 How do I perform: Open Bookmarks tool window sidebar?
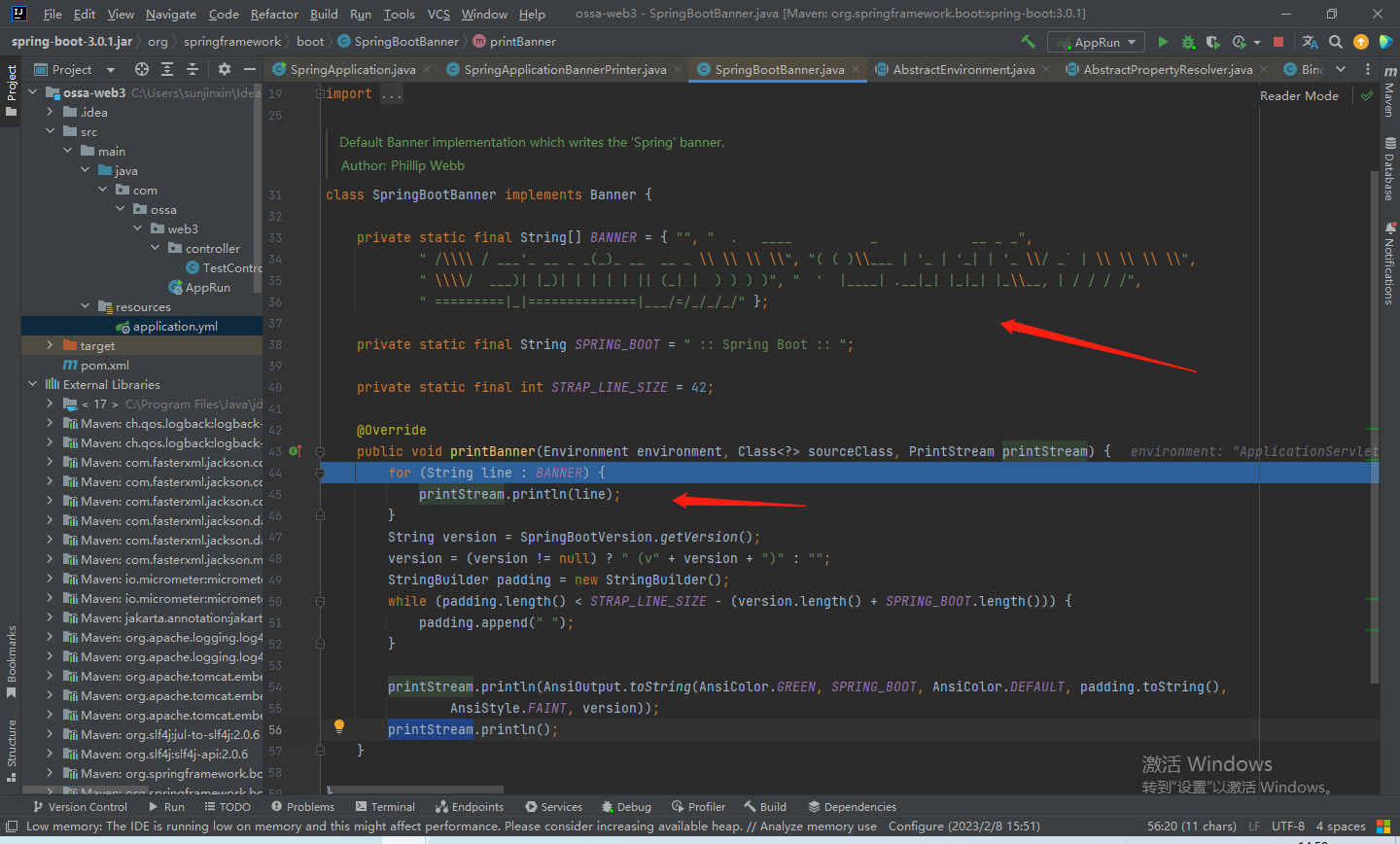[x=12, y=662]
